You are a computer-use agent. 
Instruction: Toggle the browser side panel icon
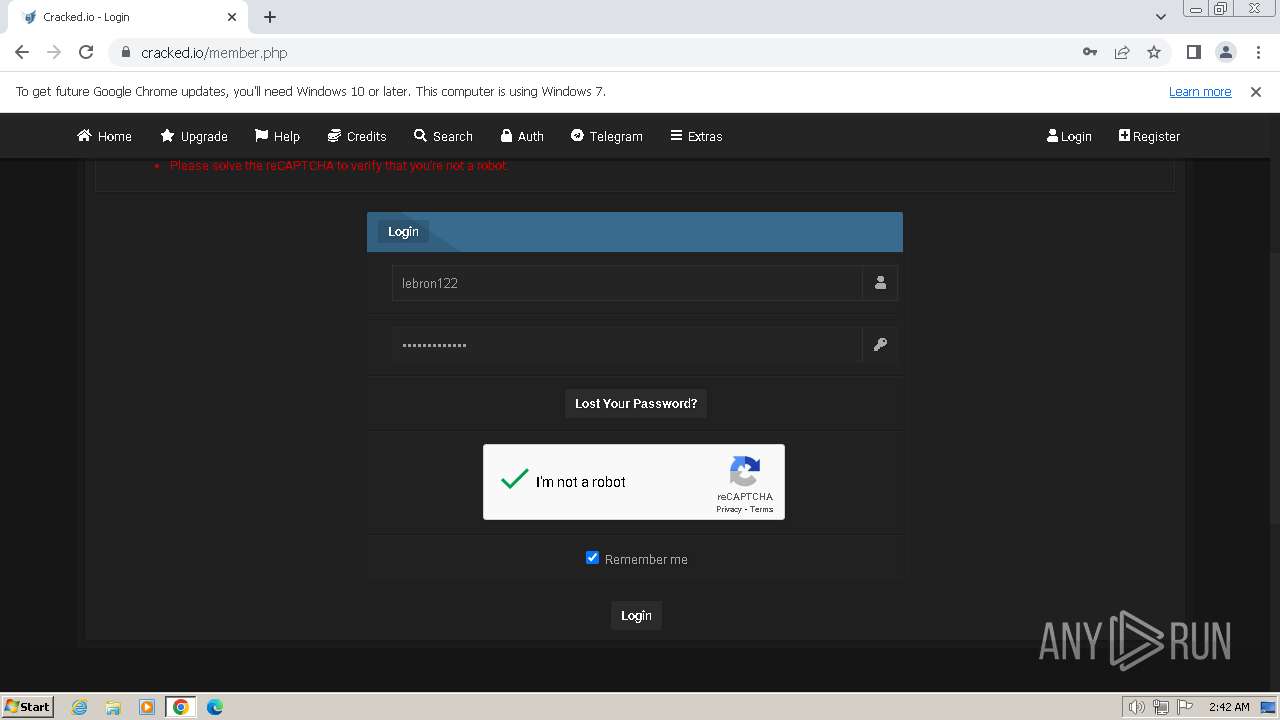coord(1193,52)
